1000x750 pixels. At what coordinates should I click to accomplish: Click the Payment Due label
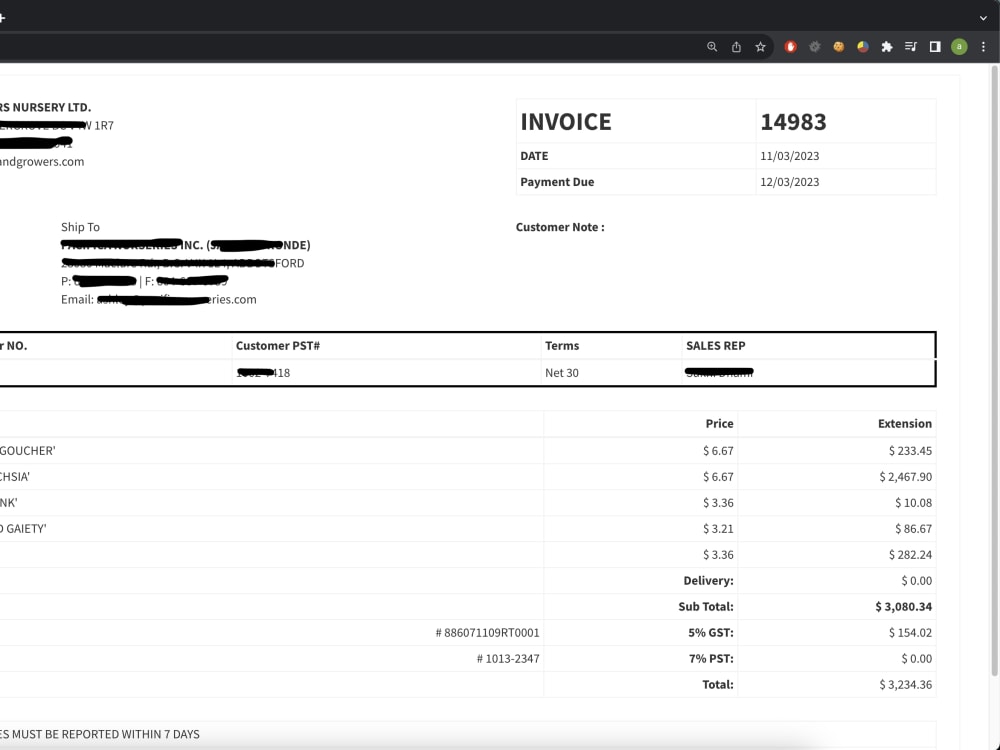tap(557, 182)
